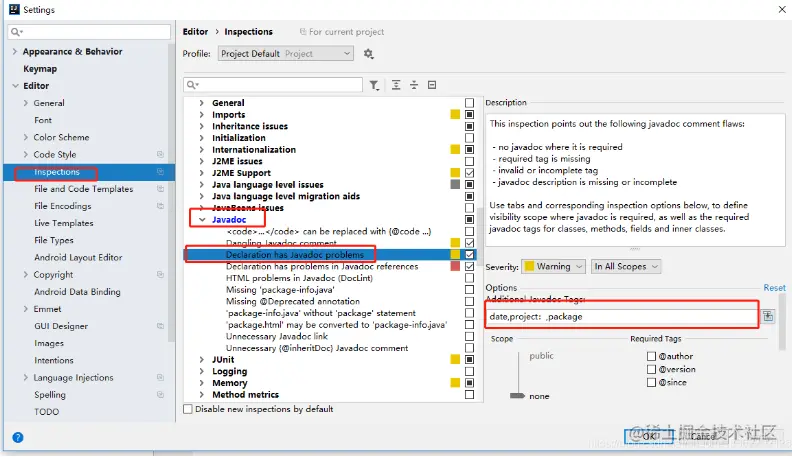Click the settings search magnifier icon
This screenshot has height=457, width=792.
(x=16, y=32)
